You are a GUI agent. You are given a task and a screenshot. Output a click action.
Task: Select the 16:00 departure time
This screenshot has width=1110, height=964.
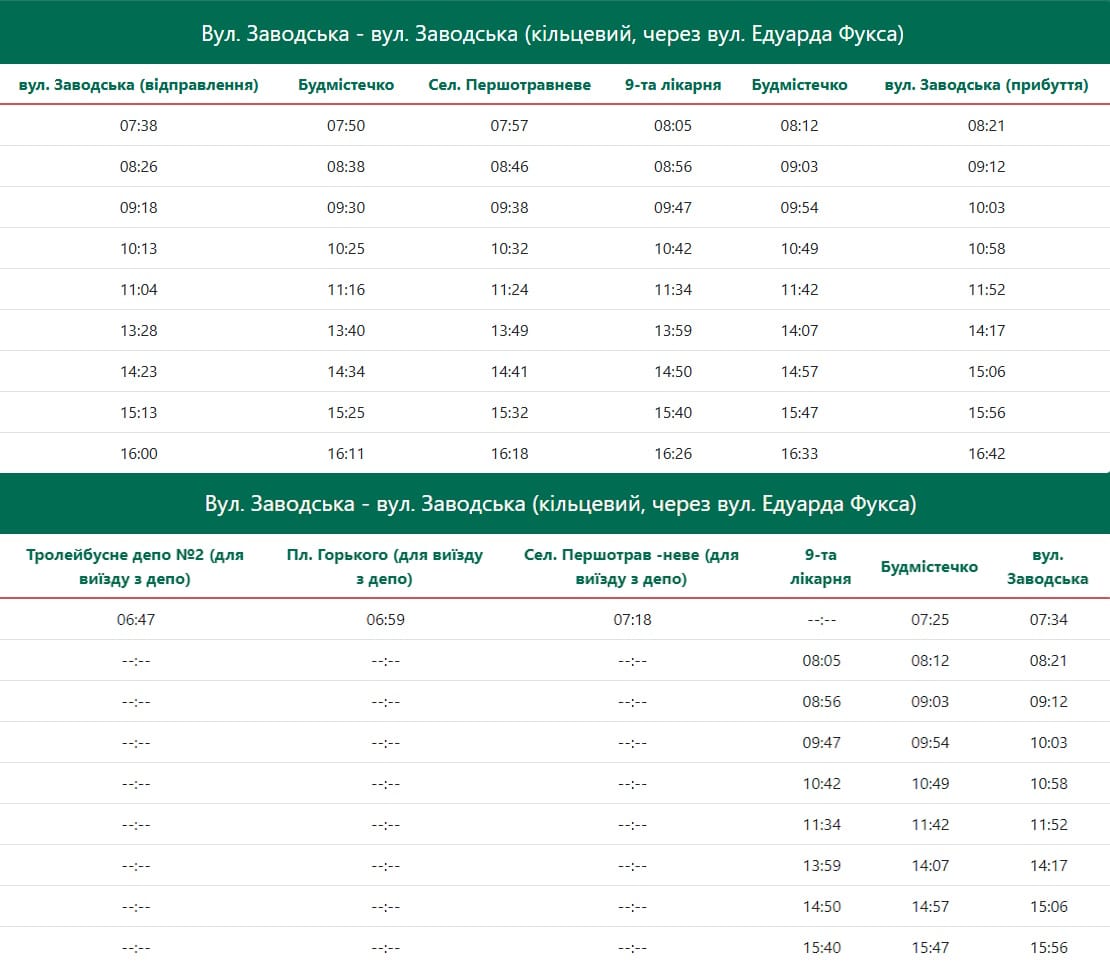coord(138,454)
